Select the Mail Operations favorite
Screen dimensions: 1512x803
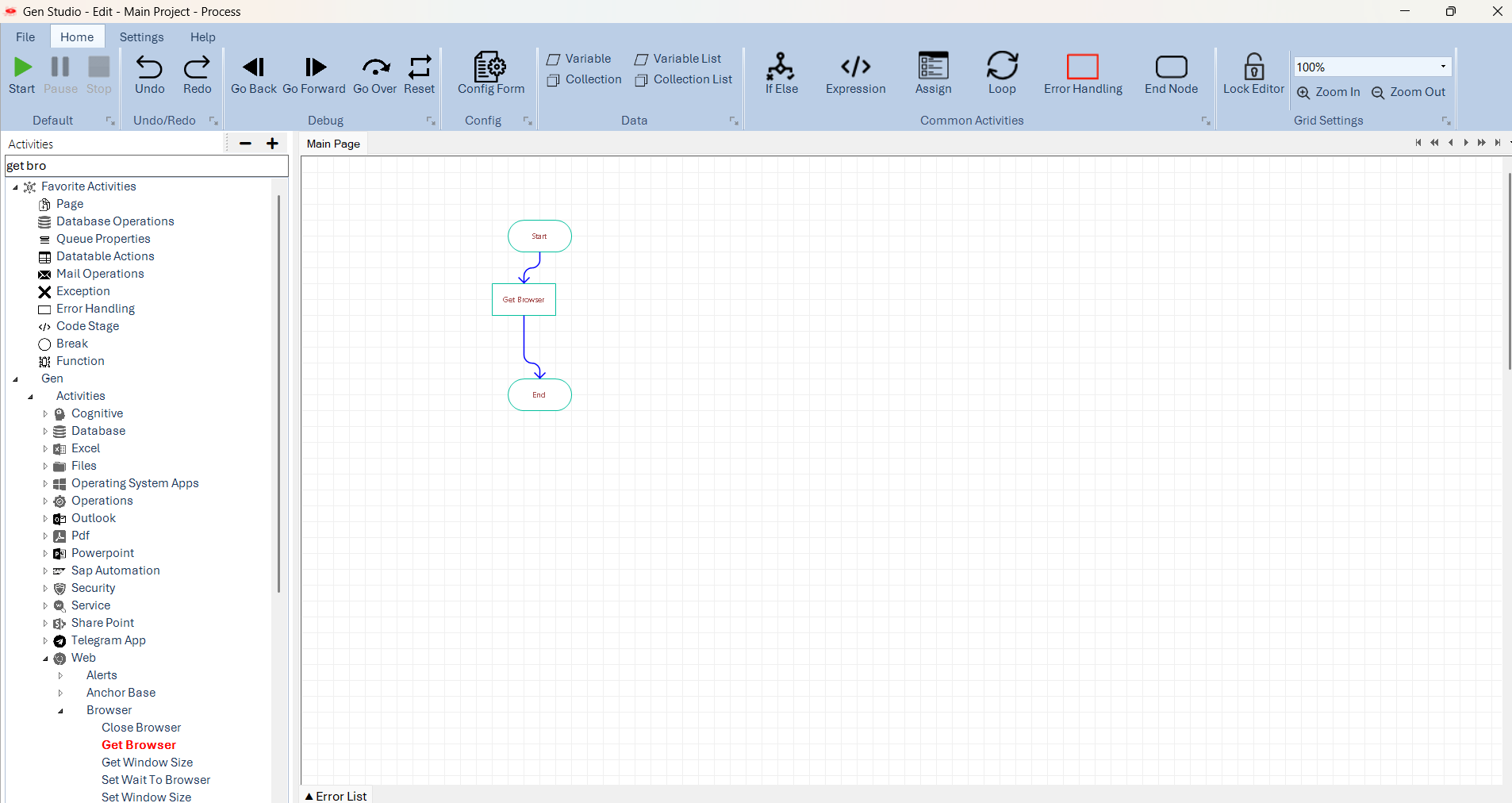point(100,274)
